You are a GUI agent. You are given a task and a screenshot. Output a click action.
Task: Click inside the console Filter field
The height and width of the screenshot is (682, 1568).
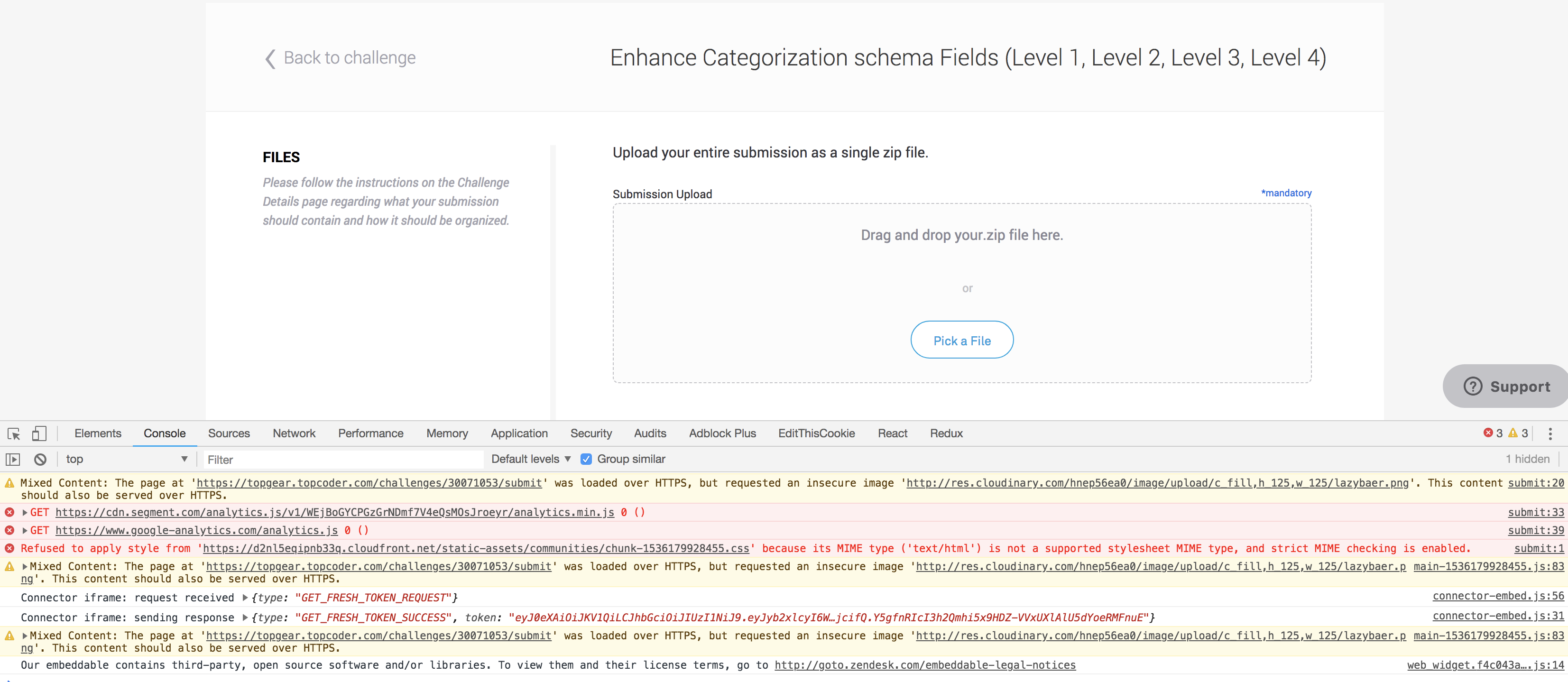point(341,459)
